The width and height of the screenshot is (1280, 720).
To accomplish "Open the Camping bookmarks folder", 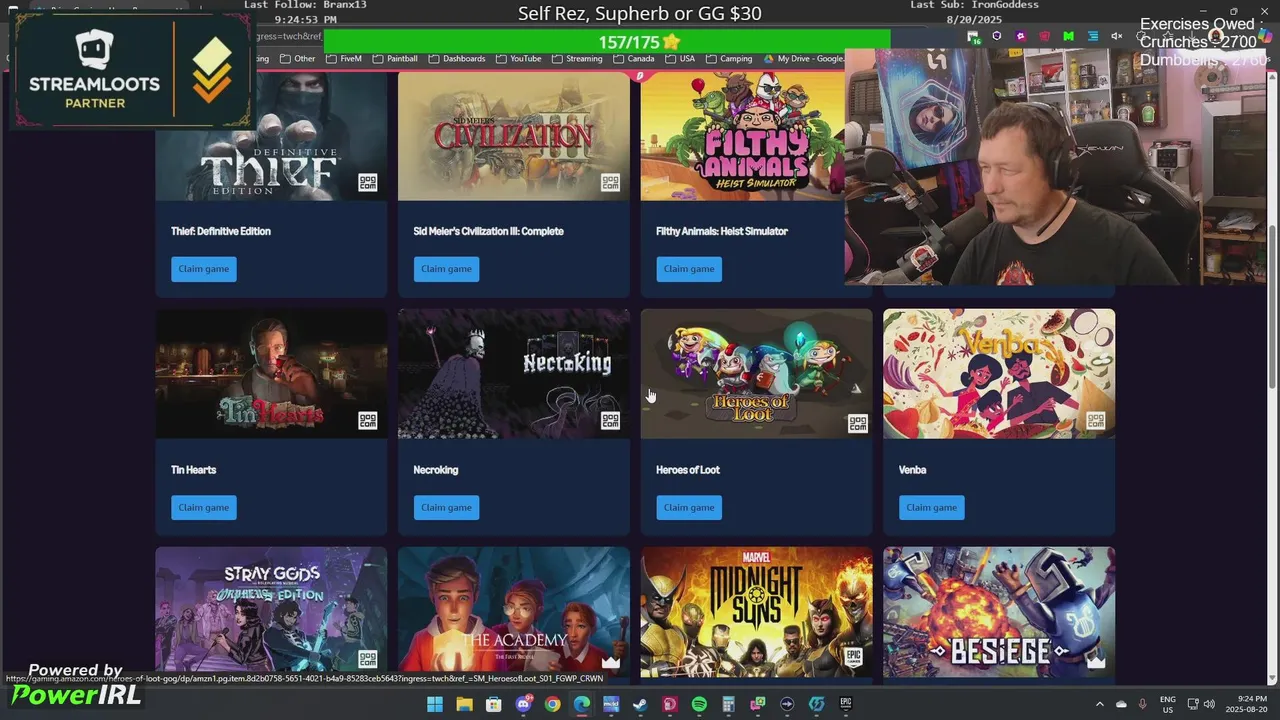I will click(729, 59).
